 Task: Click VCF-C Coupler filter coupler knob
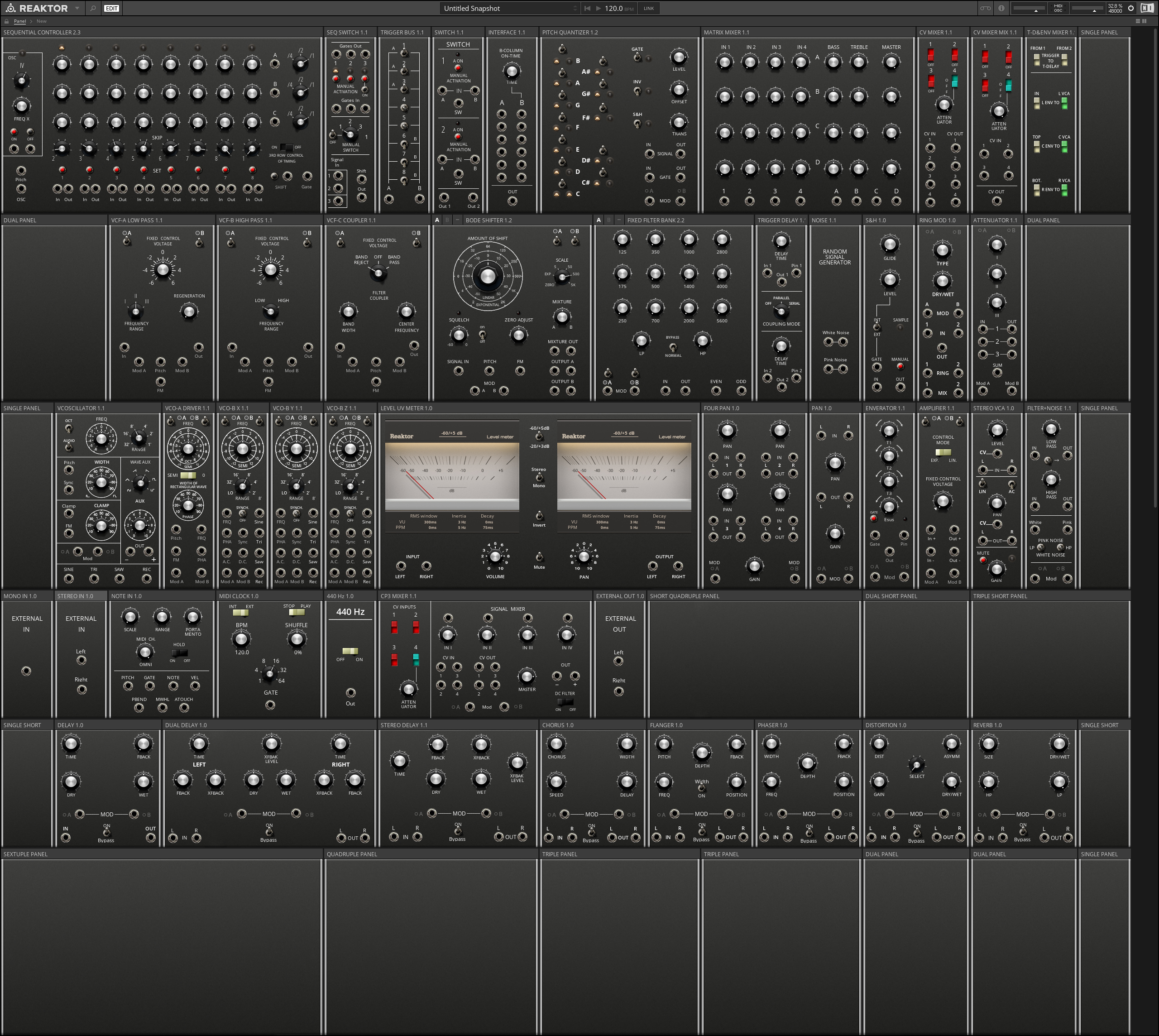(378, 274)
